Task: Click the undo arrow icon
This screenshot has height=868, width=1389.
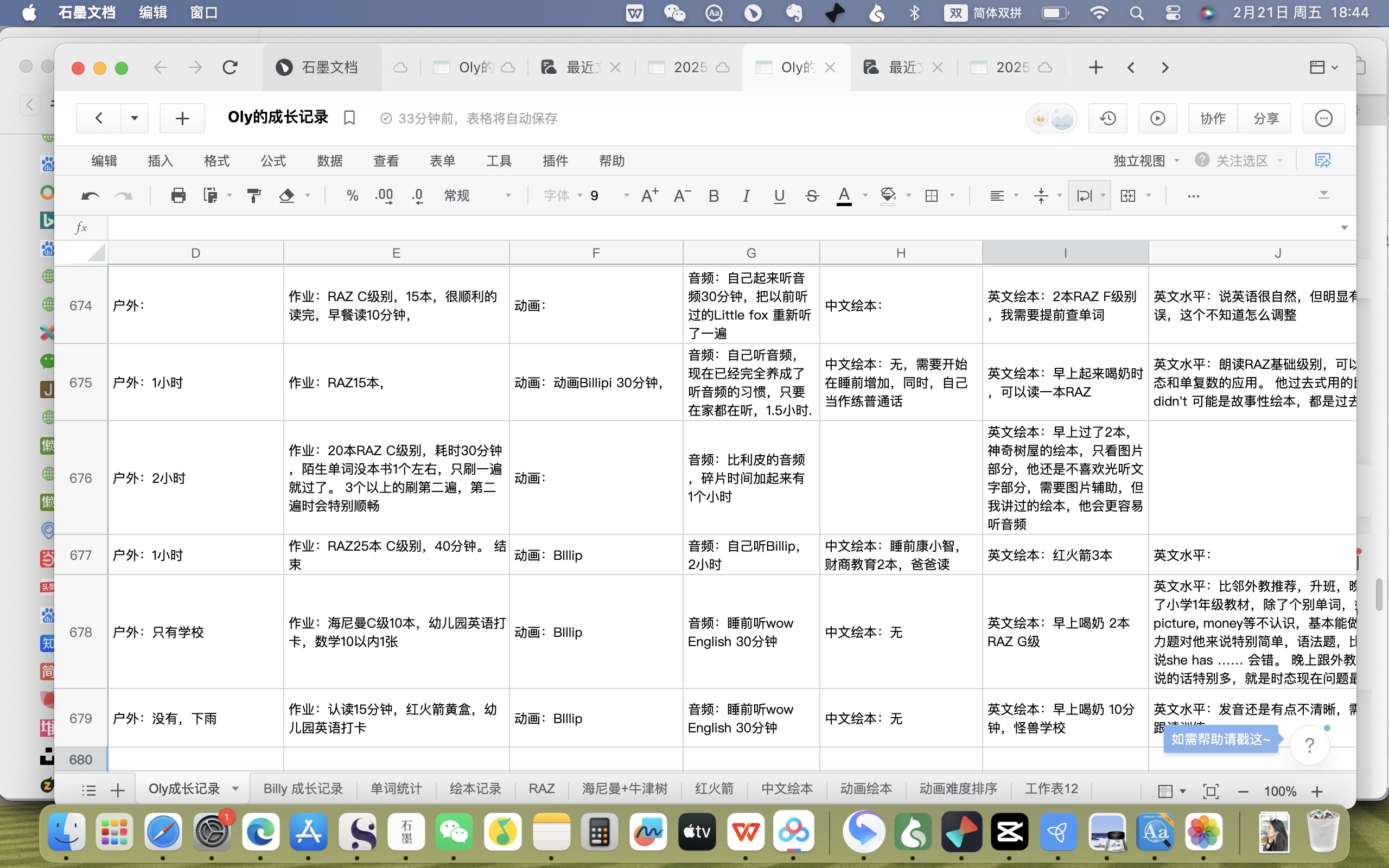Action: pos(90,196)
